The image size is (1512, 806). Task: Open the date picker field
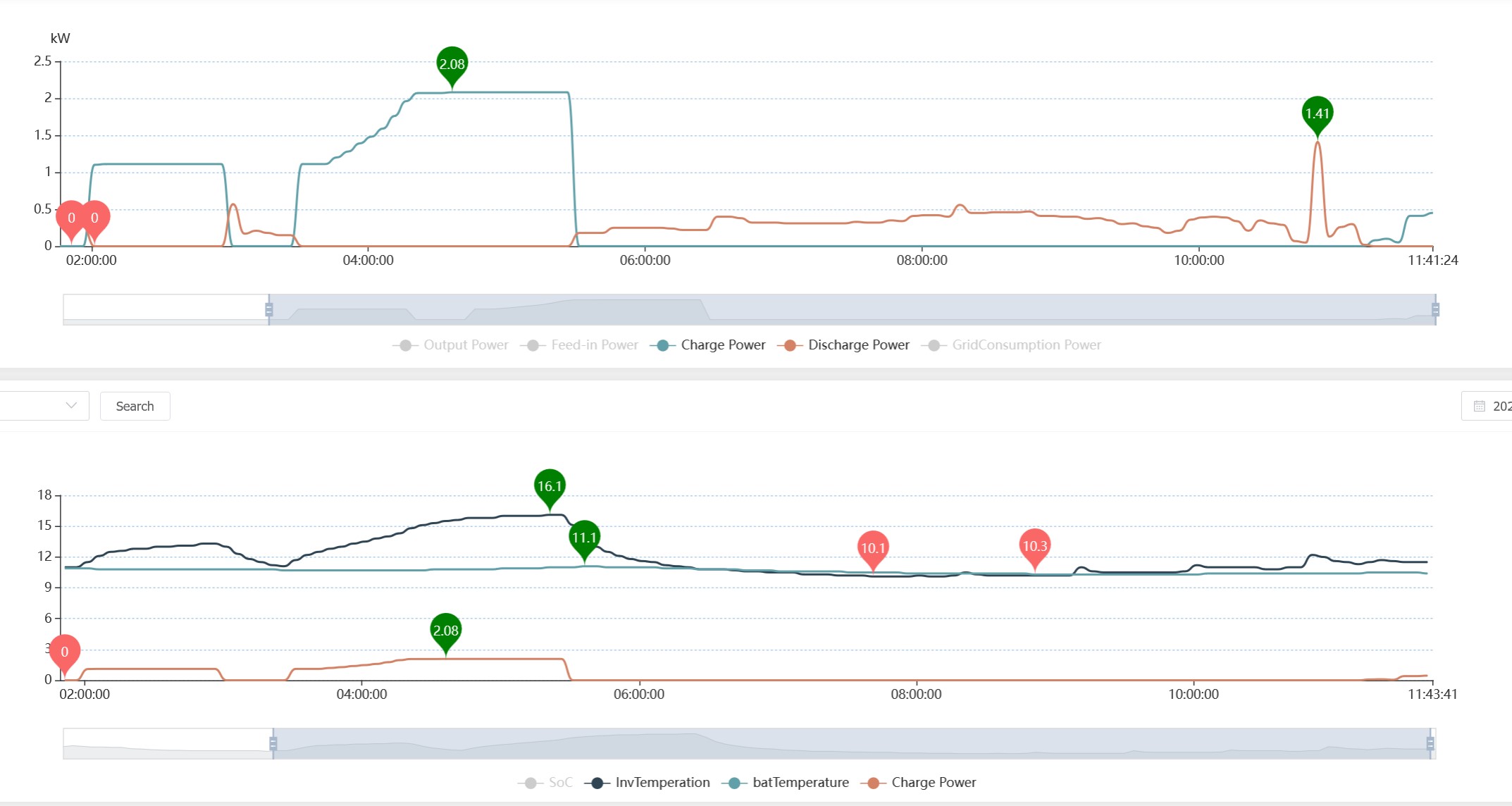(1497, 407)
